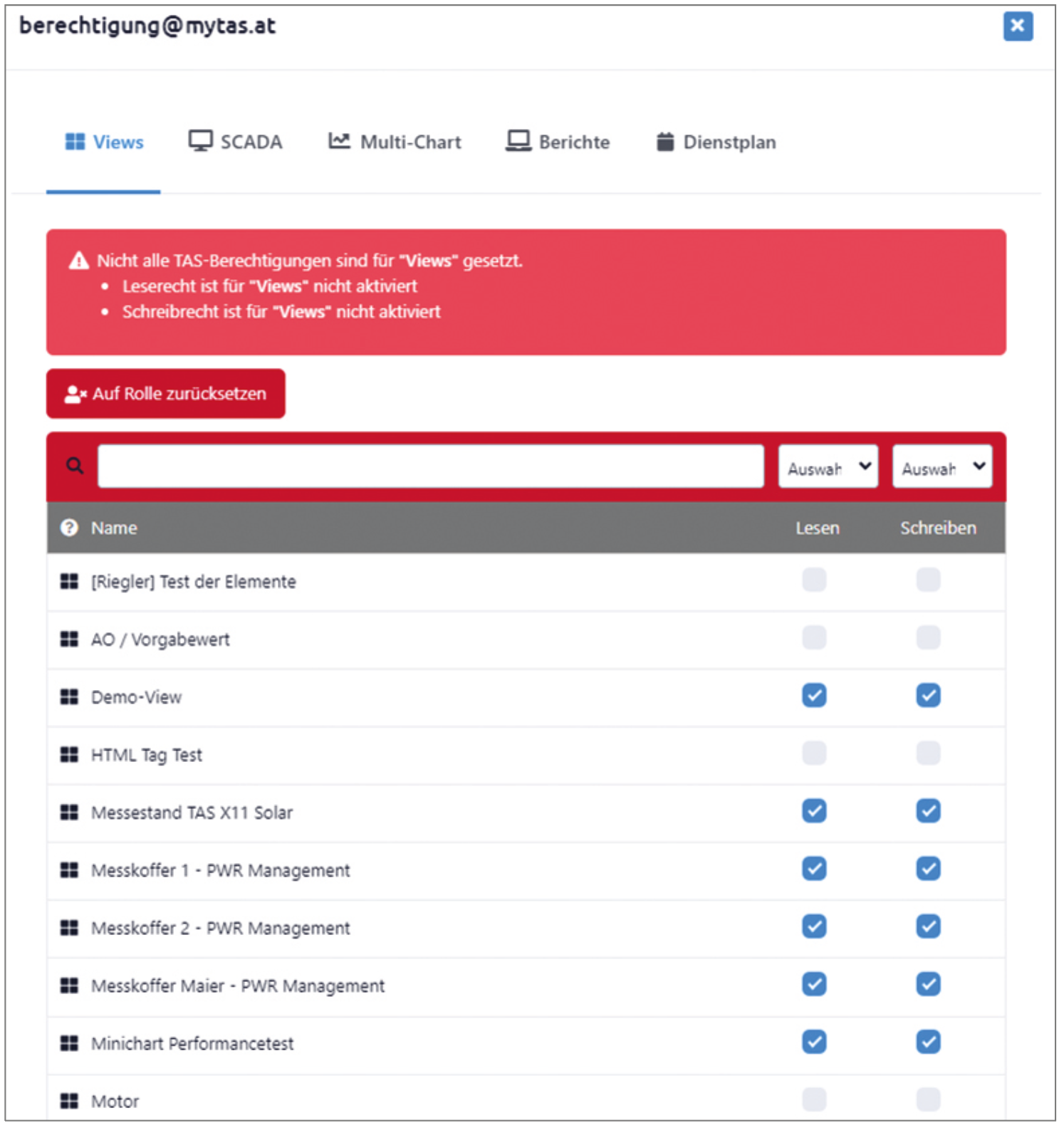Viewport: 1064px width, 1128px height.
Task: Uncheck Schreiben for Minichart Performancetest
Action: [x=928, y=1041]
